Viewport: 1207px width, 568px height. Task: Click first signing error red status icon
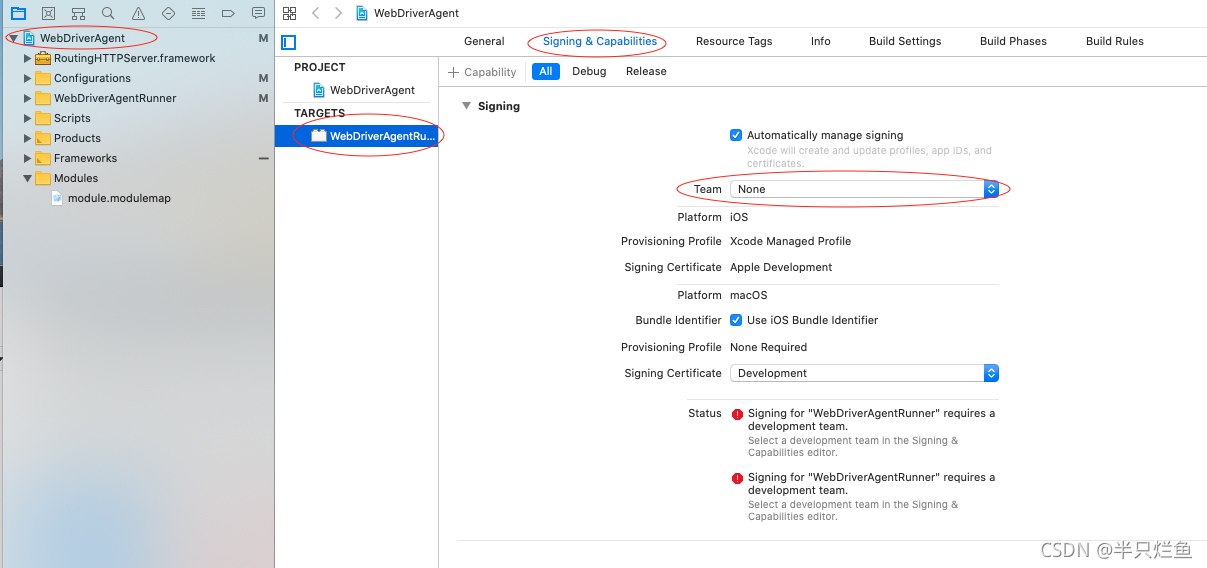point(737,414)
